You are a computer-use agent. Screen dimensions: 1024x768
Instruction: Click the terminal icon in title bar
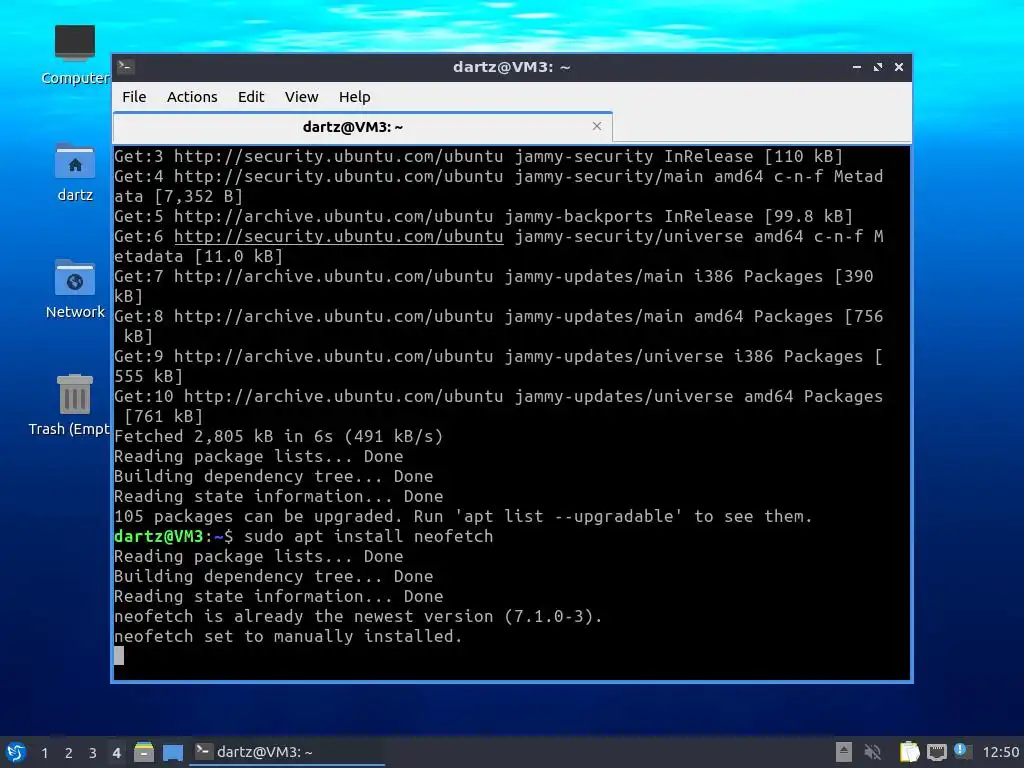click(125, 67)
